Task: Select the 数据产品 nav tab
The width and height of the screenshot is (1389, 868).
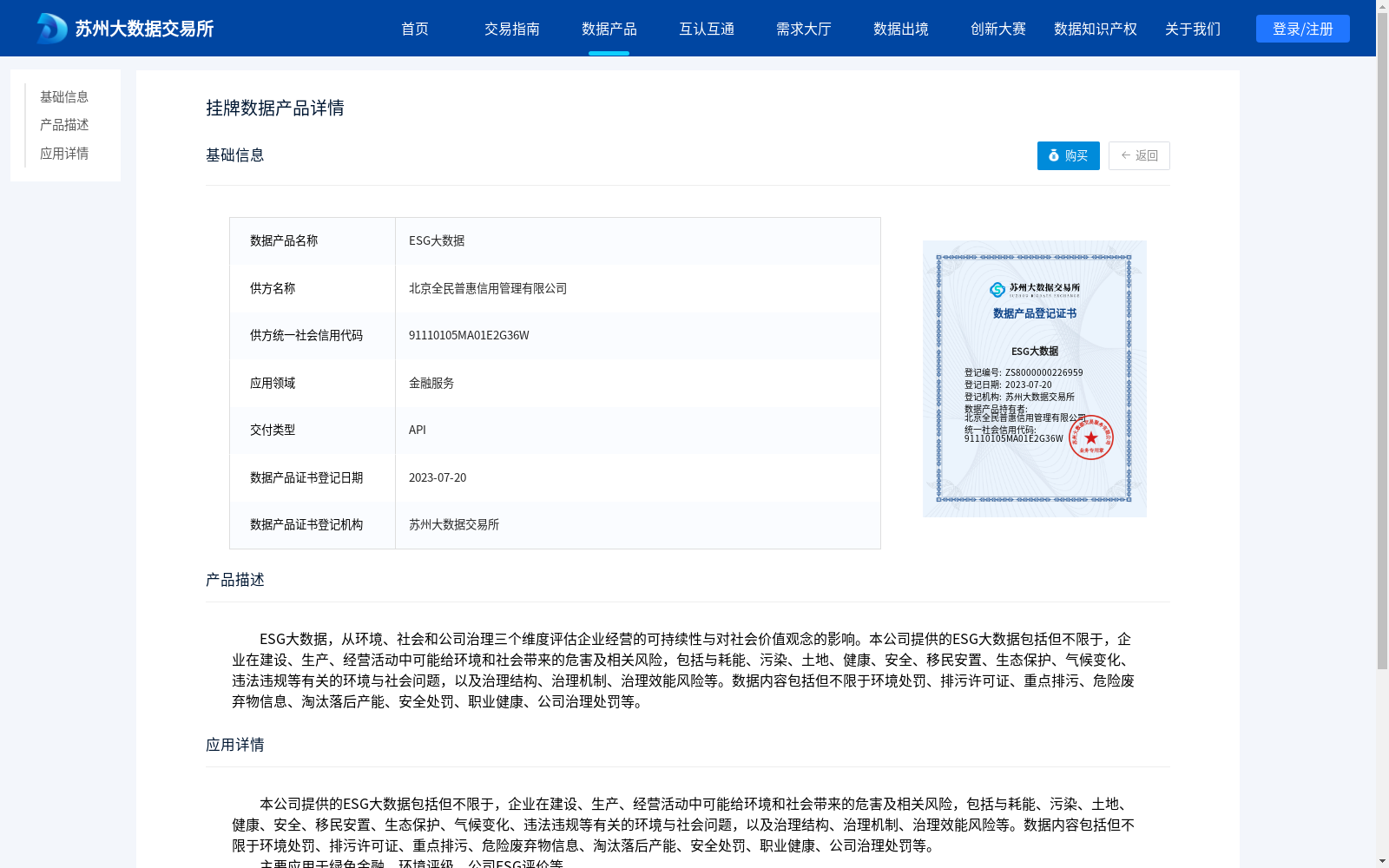Action: coord(609,29)
